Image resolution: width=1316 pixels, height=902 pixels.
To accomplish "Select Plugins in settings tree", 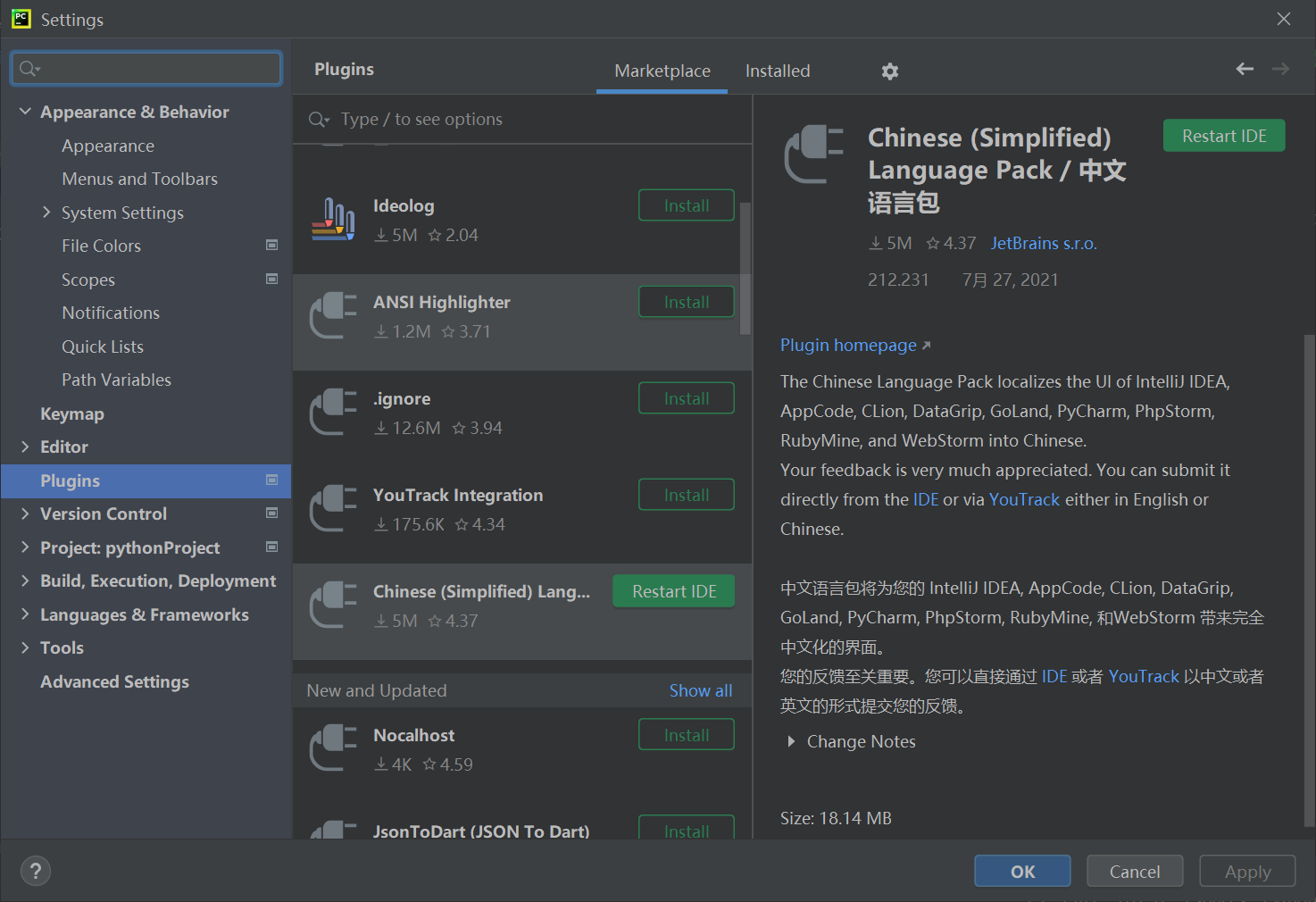I will (146, 480).
